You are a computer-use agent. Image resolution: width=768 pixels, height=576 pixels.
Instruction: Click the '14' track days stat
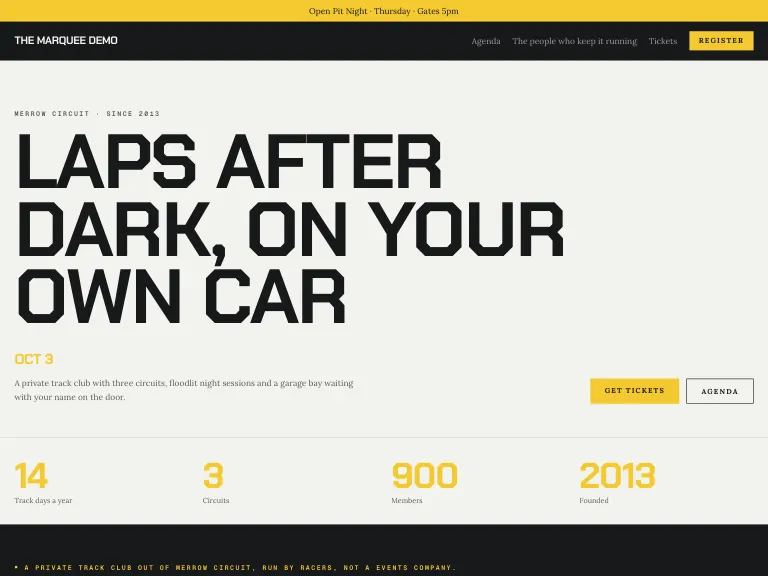[x=31, y=476]
